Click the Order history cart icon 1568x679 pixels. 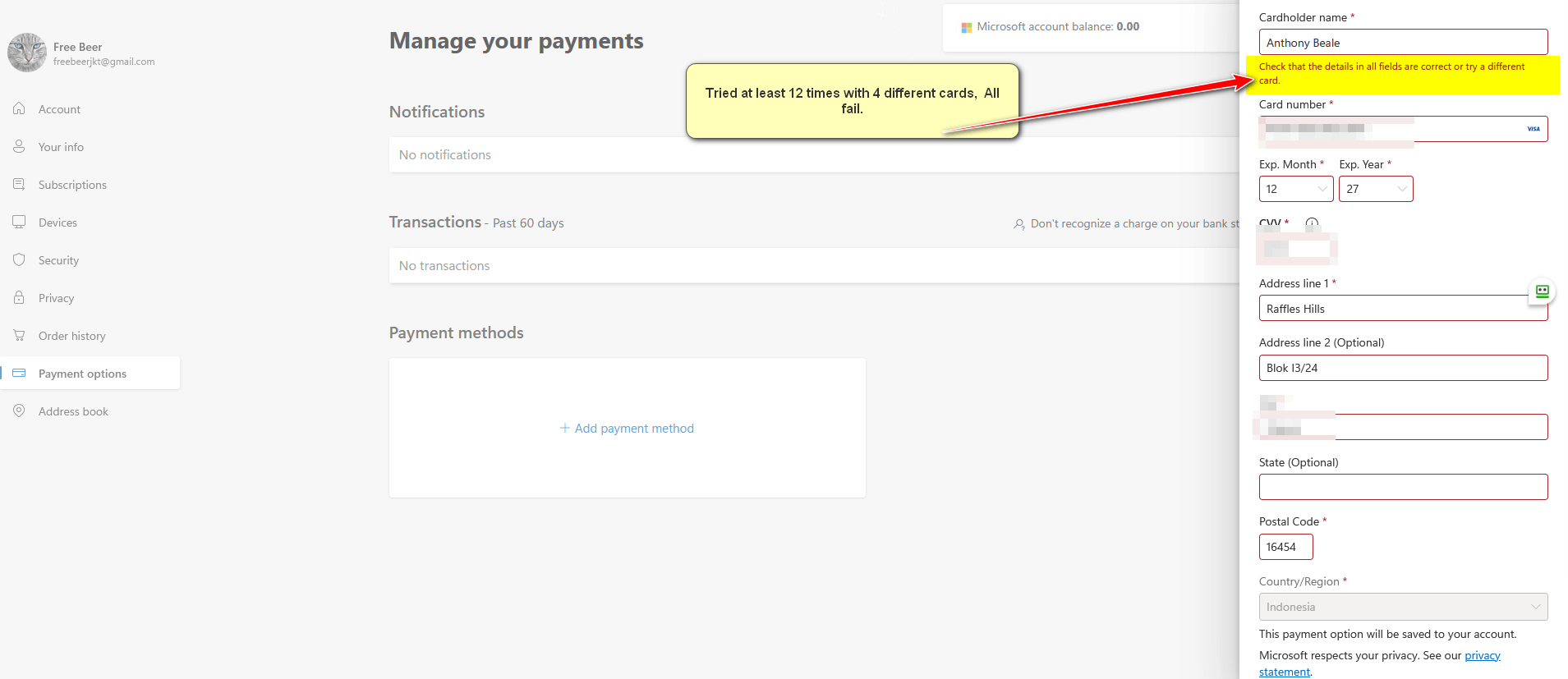tap(19, 335)
